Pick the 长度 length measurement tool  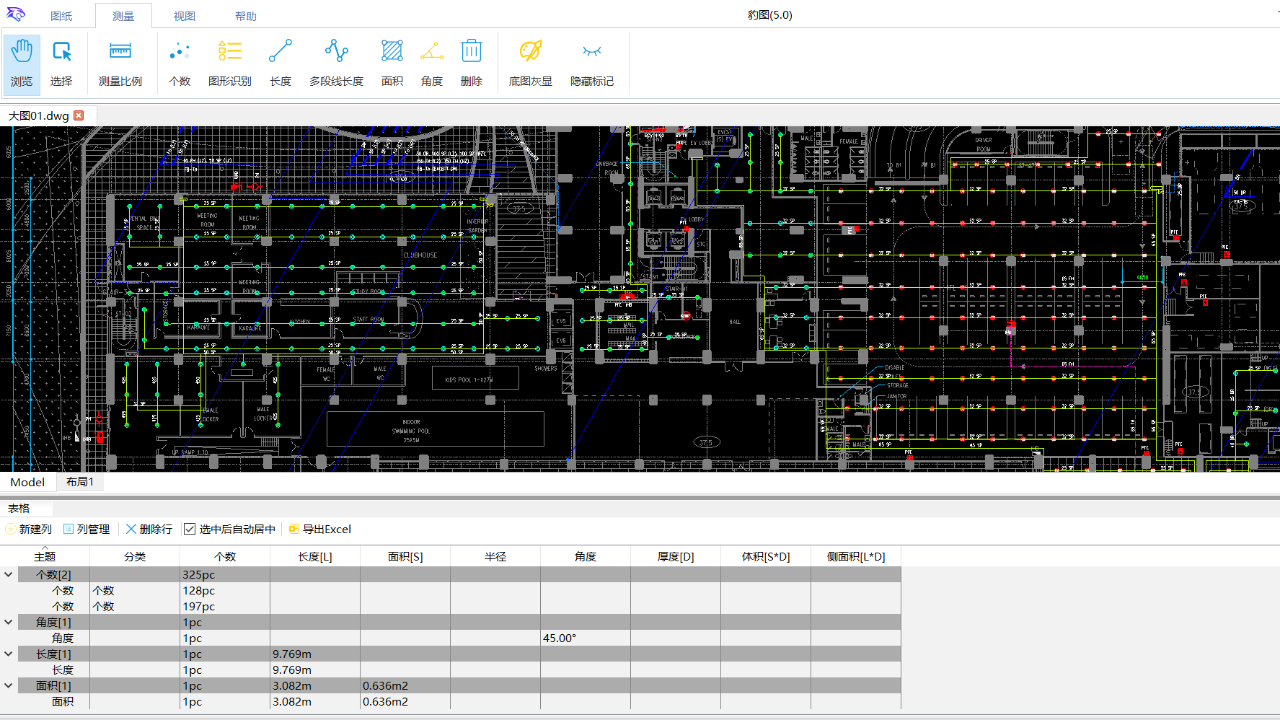point(280,62)
